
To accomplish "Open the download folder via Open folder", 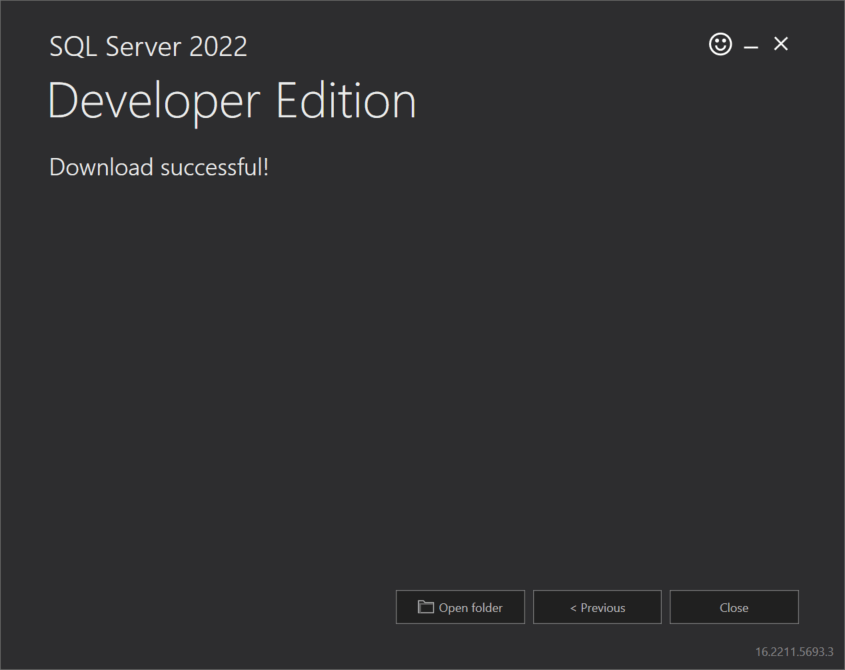I will click(x=460, y=607).
